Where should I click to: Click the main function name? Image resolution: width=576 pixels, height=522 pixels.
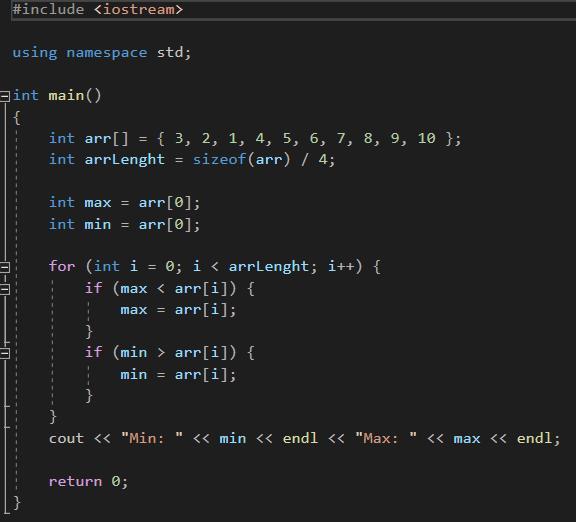pos(66,96)
